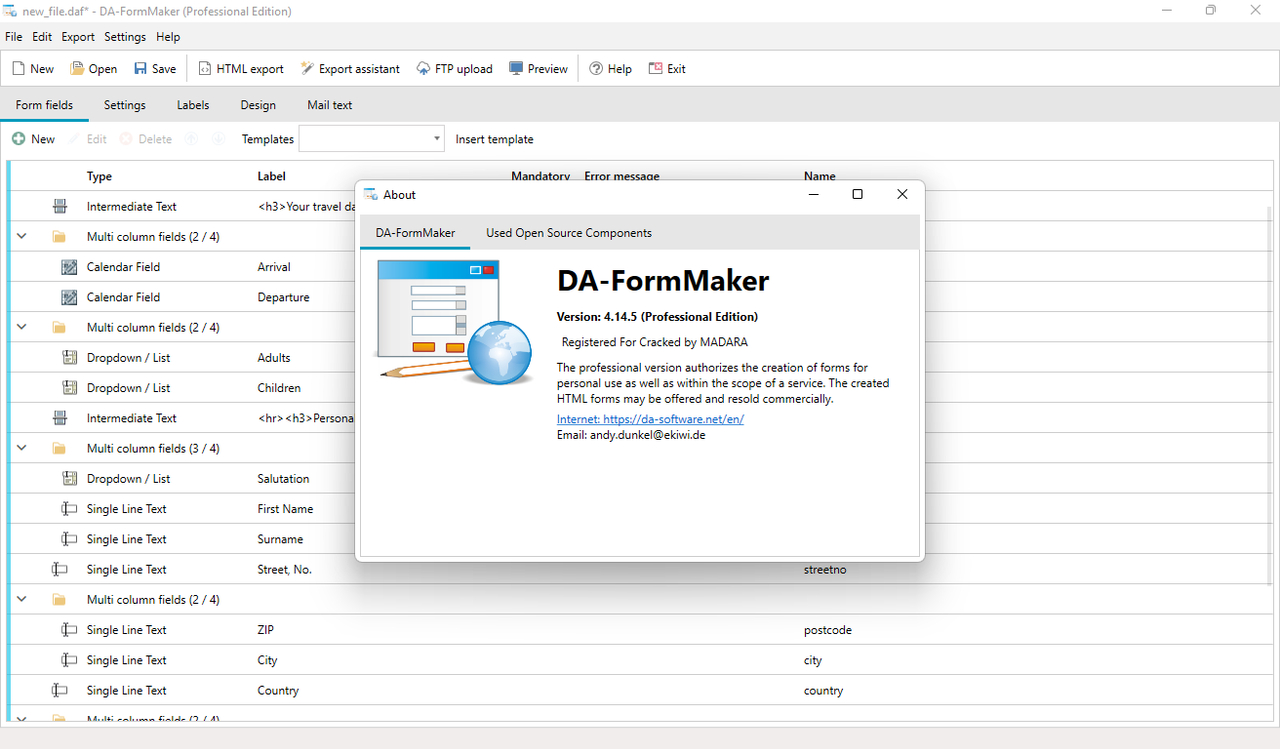Click the move field up arrow icon
Screen dimensions: 1280x749
[x=192, y=139]
